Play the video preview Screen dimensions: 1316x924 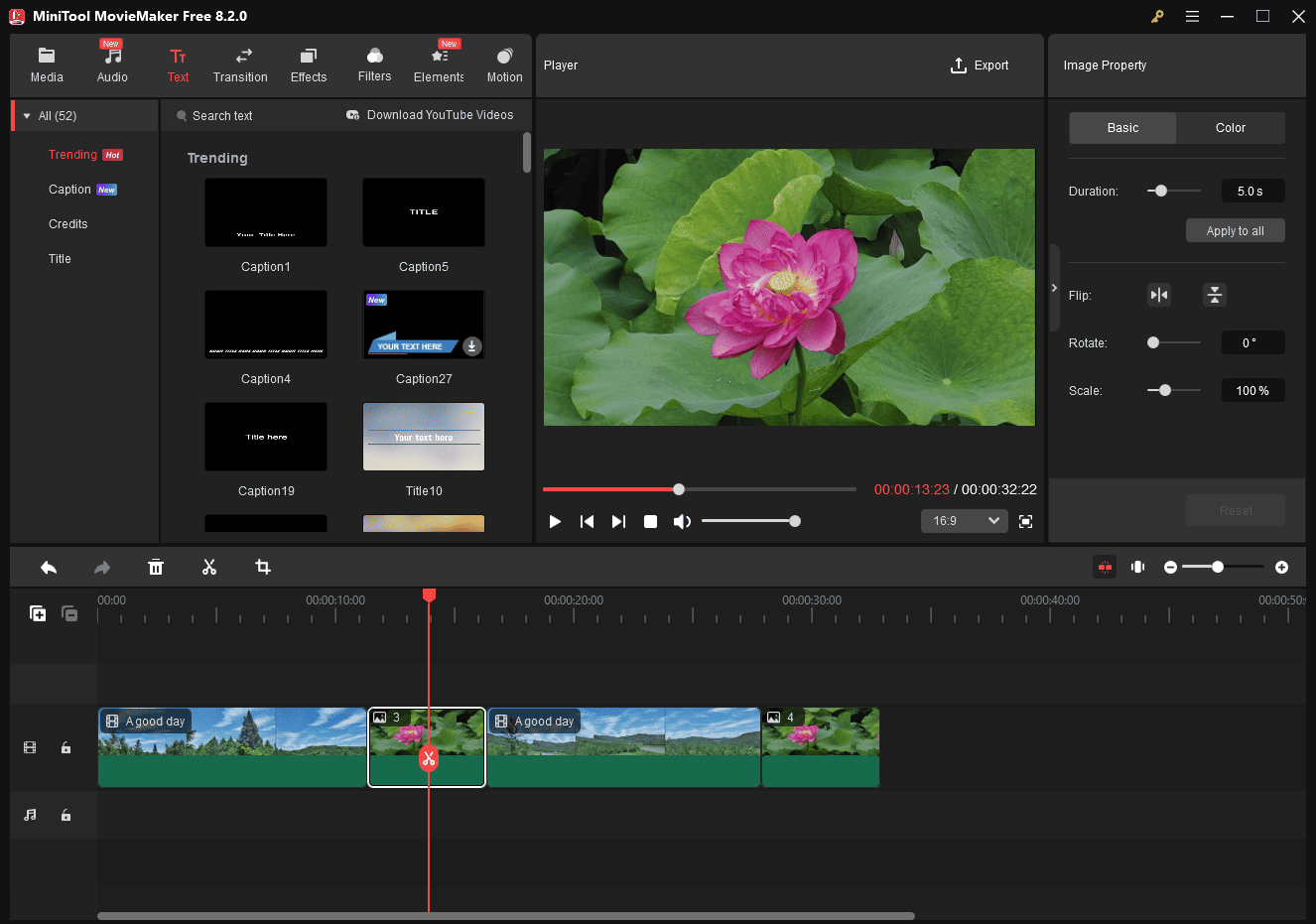point(555,521)
